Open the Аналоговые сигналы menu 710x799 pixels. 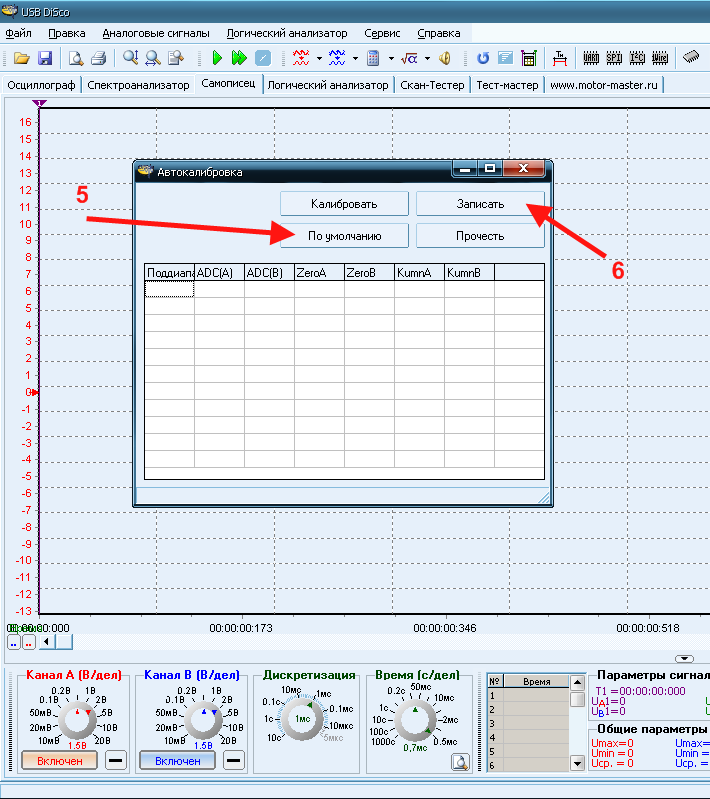coord(156,33)
